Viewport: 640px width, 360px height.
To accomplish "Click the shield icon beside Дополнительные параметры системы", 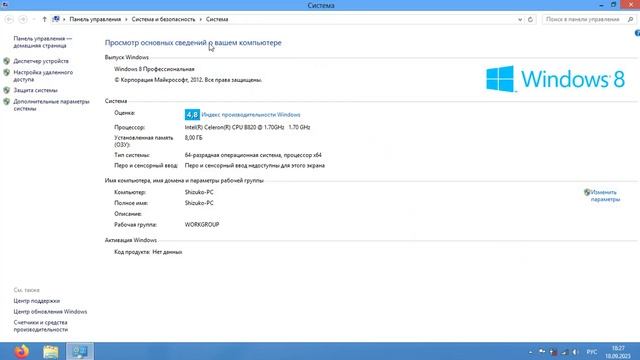I will click(x=7, y=102).
